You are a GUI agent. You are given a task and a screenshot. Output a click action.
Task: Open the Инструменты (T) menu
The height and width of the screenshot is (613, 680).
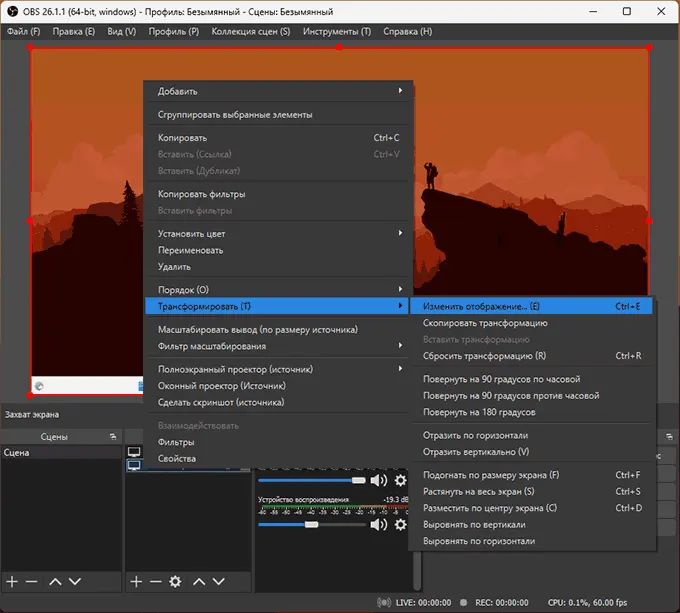(338, 31)
